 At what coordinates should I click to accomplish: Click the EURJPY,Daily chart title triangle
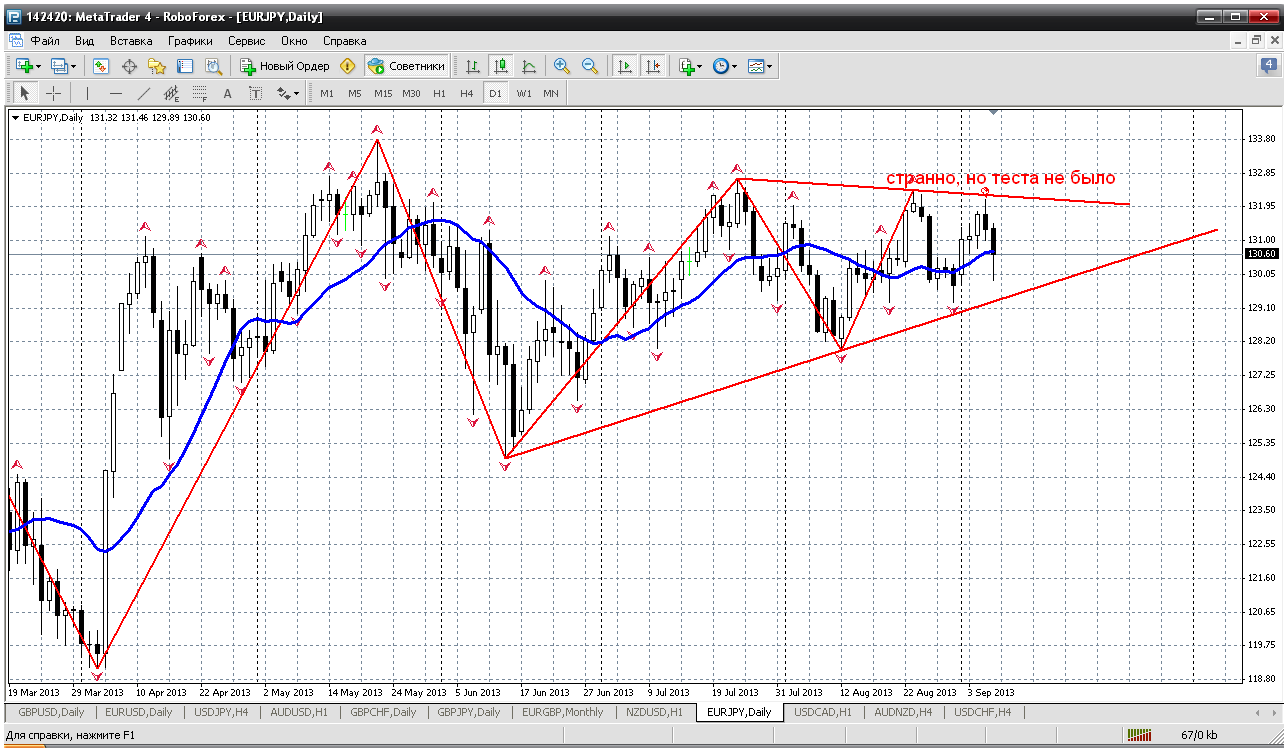16,117
